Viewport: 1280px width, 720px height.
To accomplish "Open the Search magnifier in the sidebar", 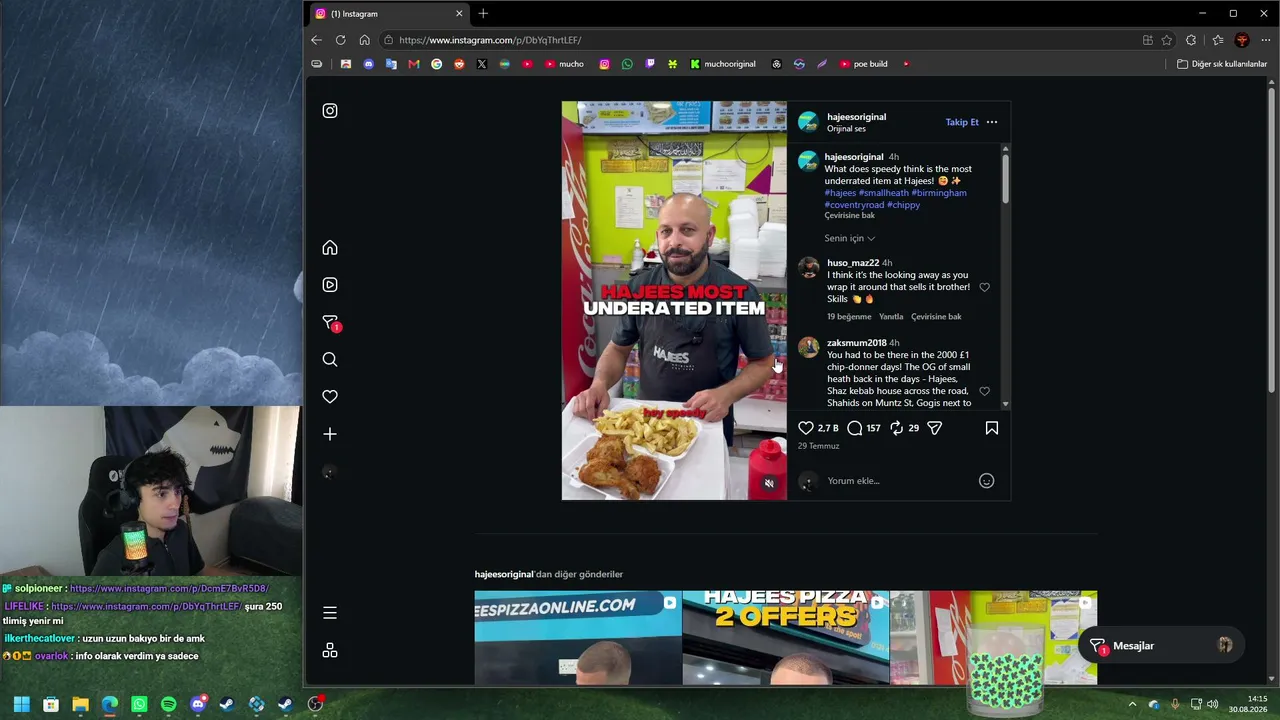I will [x=330, y=360].
